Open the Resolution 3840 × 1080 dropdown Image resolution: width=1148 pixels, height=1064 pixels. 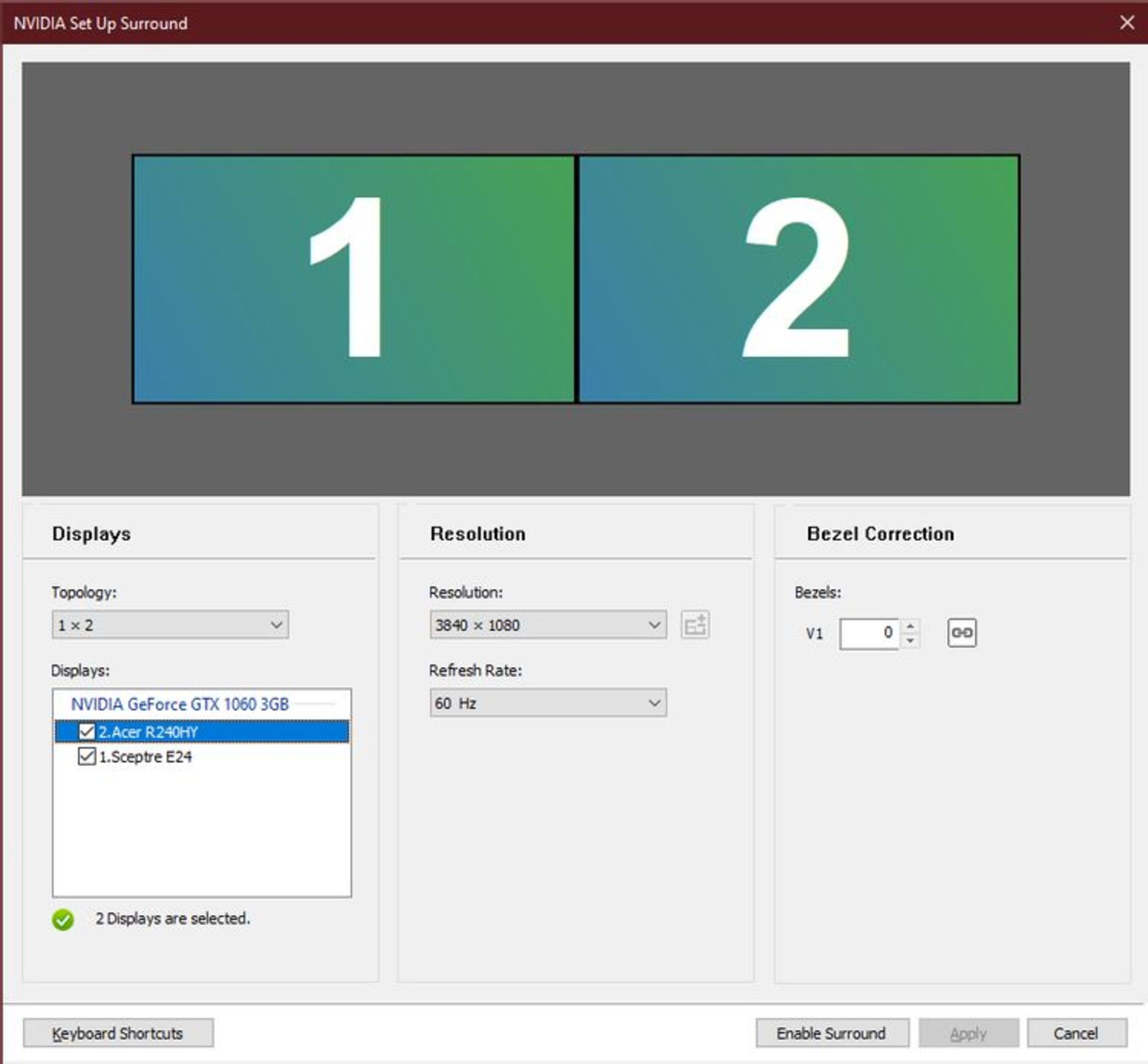(548, 625)
